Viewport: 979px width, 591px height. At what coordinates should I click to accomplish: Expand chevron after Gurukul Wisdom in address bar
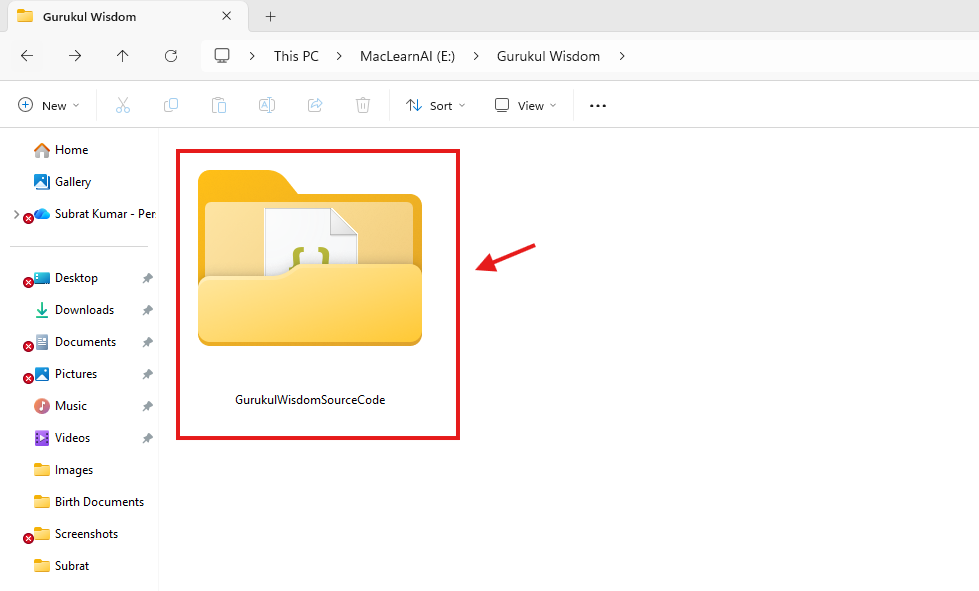[622, 56]
